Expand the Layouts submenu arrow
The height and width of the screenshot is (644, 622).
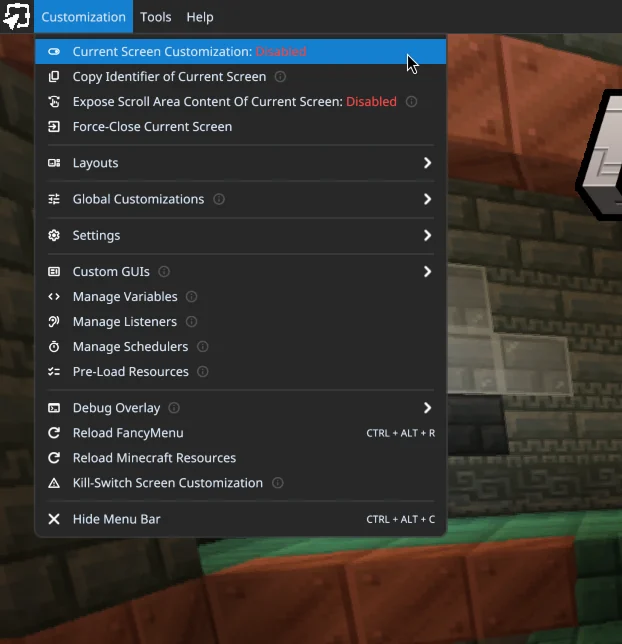coord(427,163)
